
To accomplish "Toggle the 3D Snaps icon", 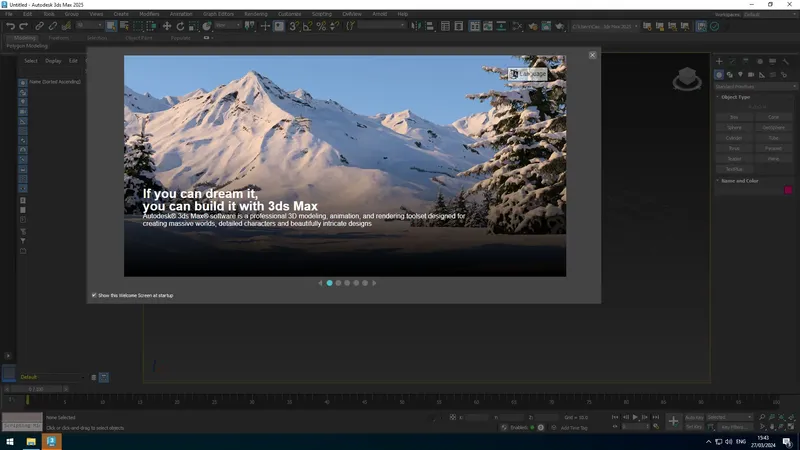I will [x=294, y=26].
